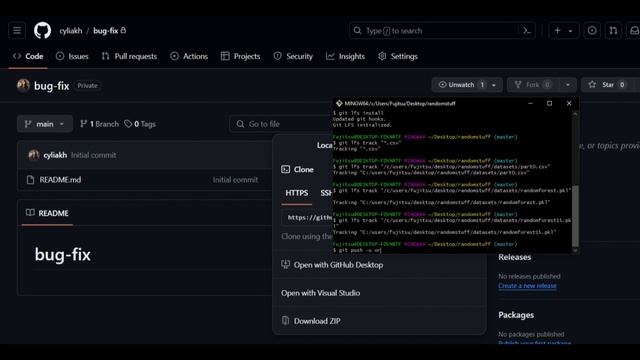The width and height of the screenshot is (640, 360).
Task: Open the main branch selector dropdown
Action: pos(44,124)
